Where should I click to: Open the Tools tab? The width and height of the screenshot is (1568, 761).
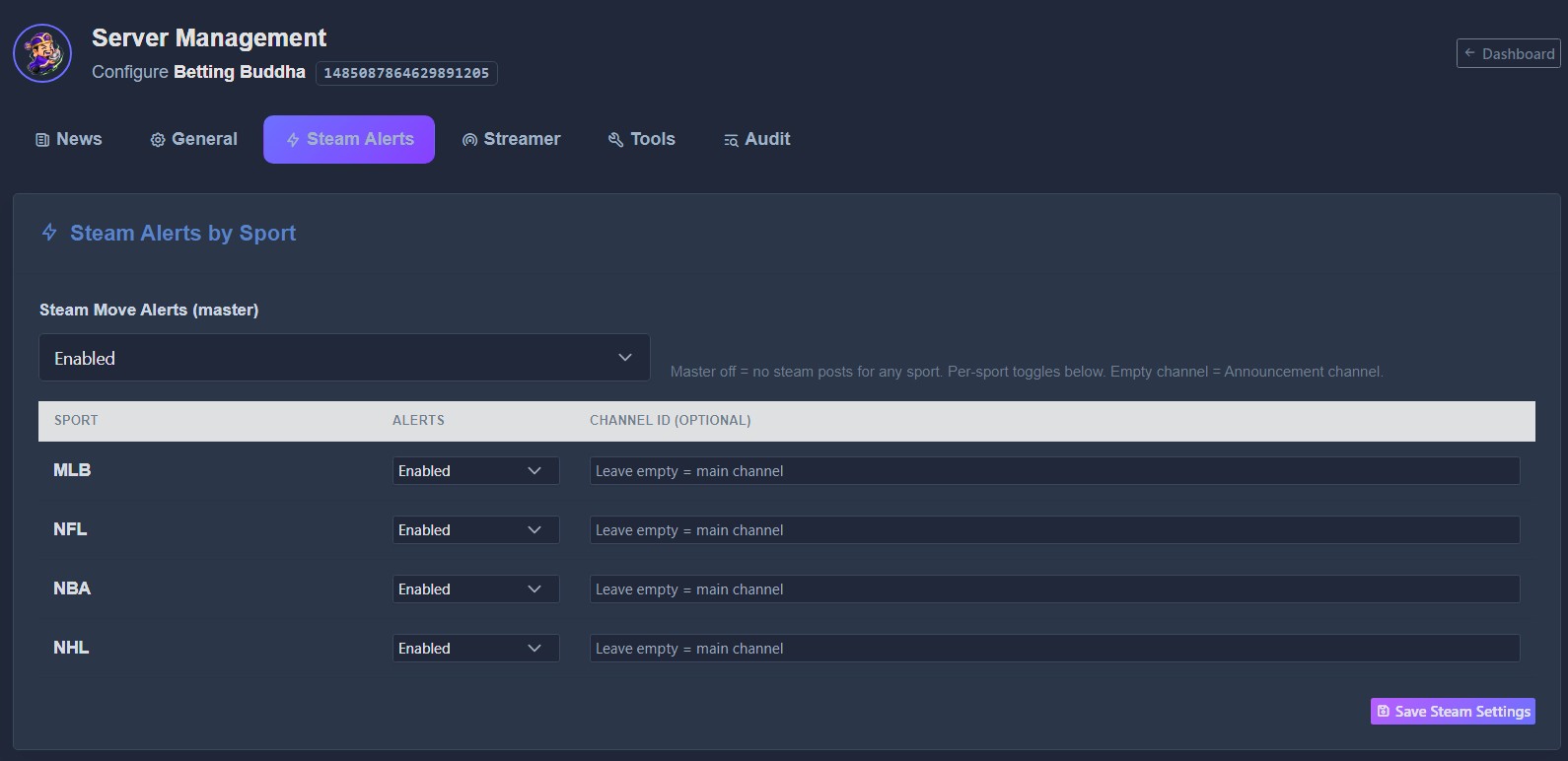point(642,139)
